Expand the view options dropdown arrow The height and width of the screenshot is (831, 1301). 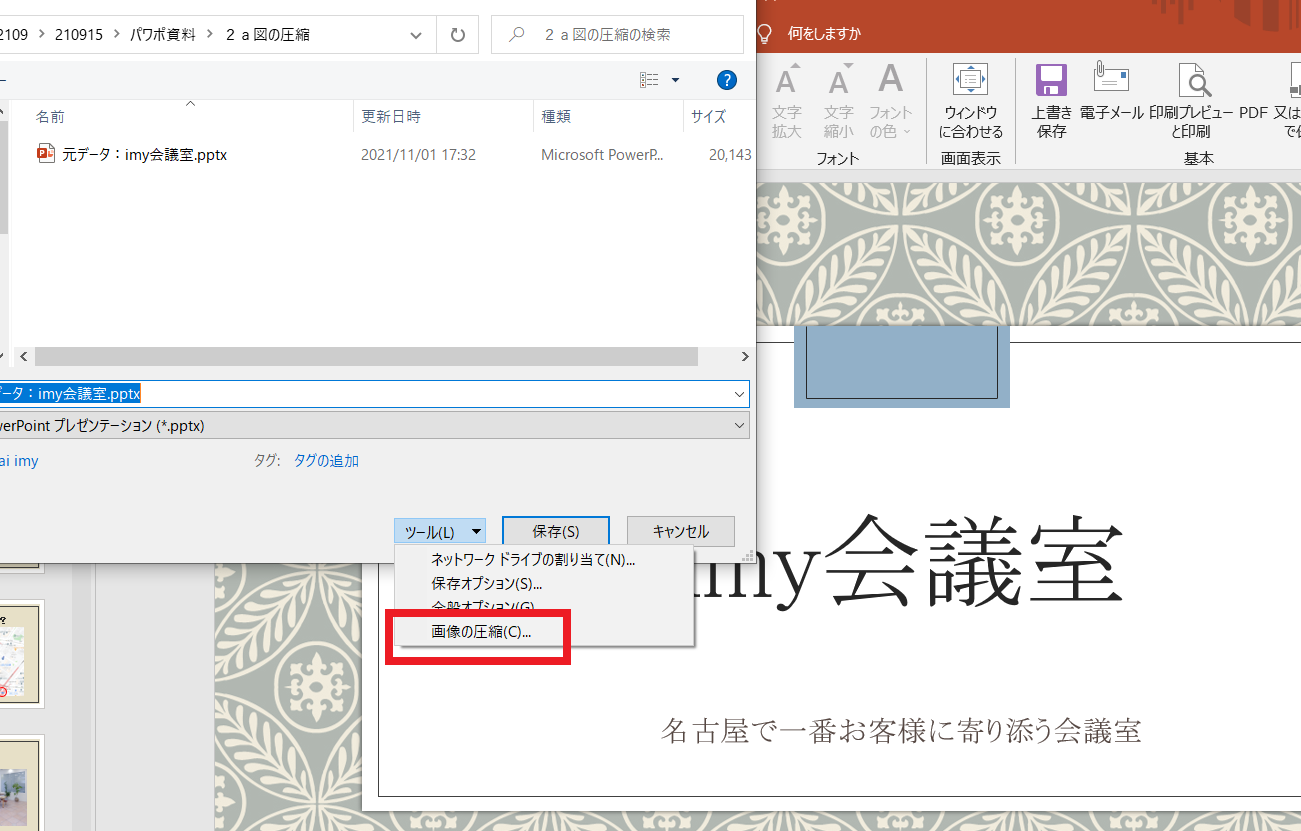[675, 80]
